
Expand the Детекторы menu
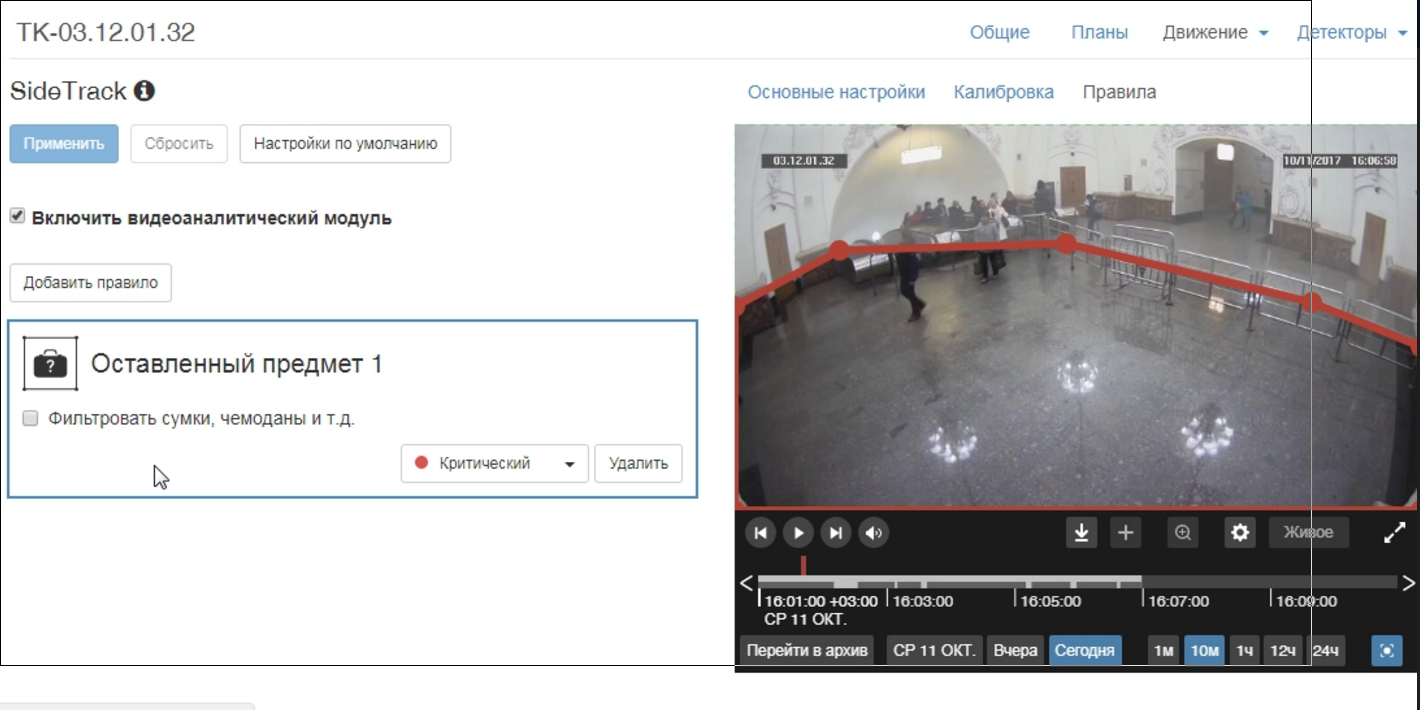1353,32
